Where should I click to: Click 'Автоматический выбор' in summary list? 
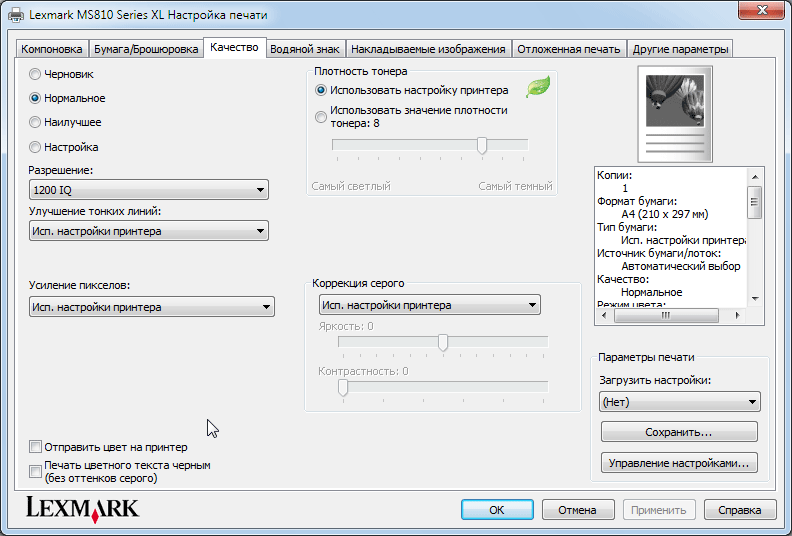681,266
